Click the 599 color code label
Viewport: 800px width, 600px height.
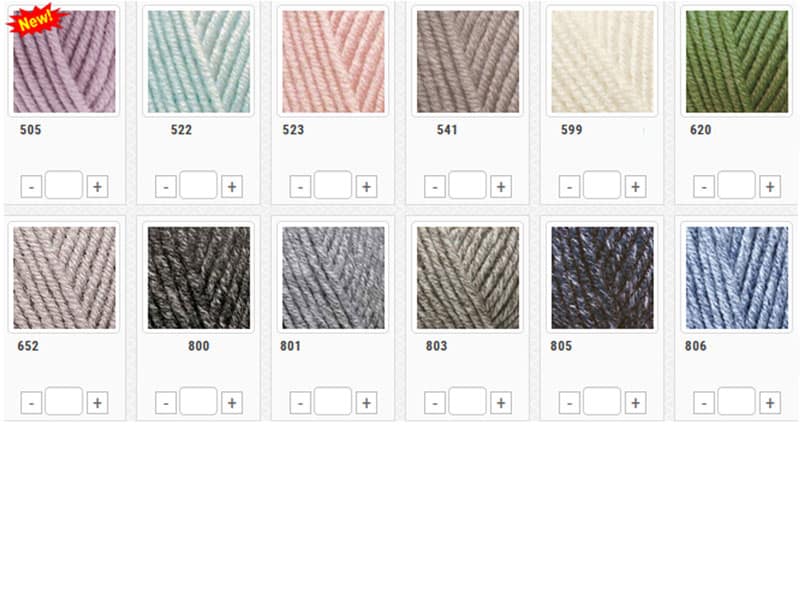[571, 130]
